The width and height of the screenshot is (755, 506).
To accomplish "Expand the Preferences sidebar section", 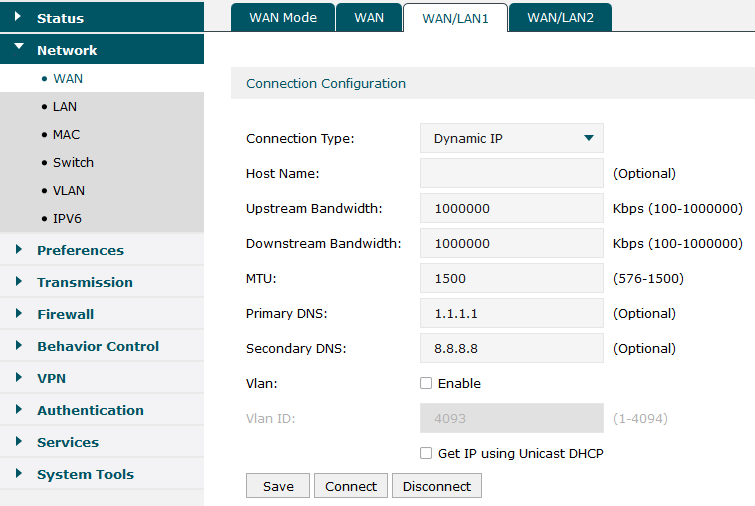I will point(80,250).
